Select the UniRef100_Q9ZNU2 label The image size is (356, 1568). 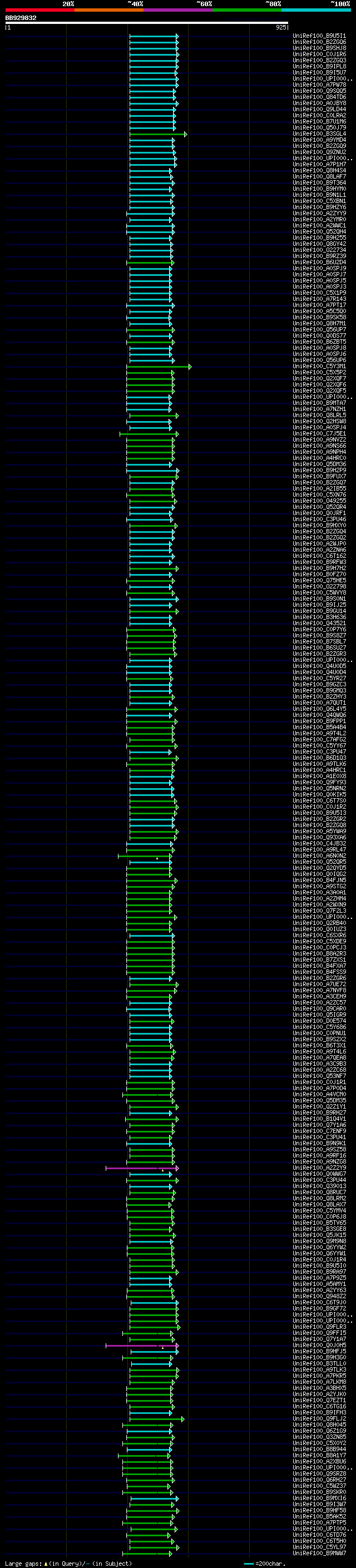[x=319, y=152]
